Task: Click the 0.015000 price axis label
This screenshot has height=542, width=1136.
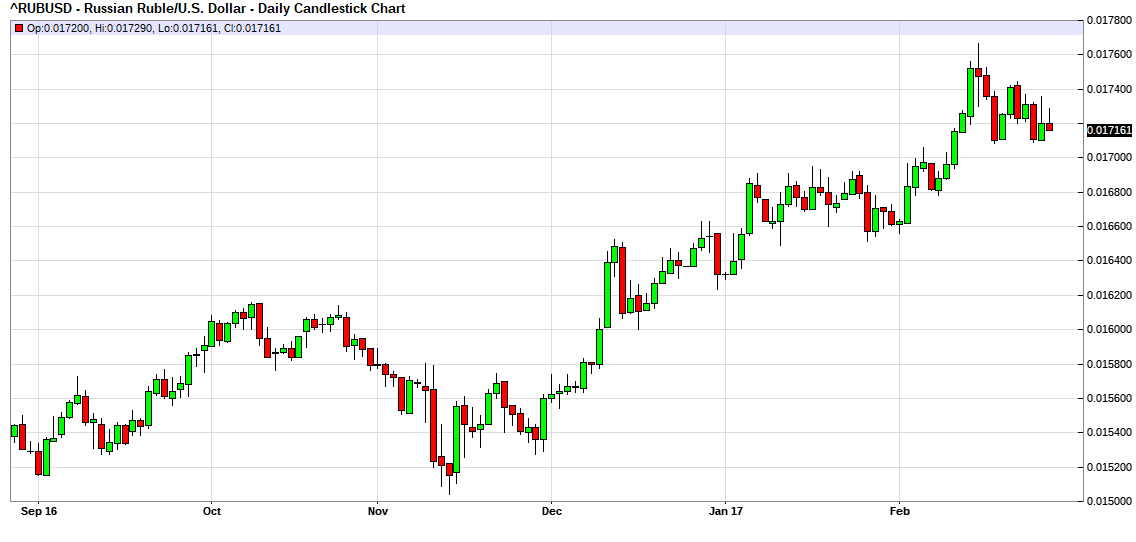Action: 1110,501
